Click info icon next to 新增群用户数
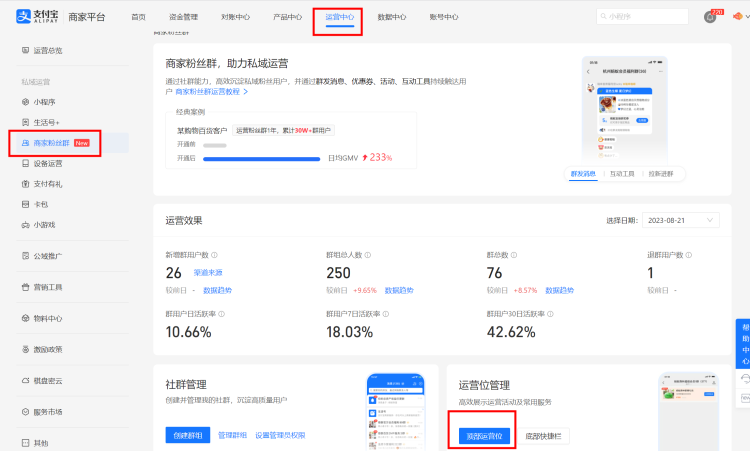The width and height of the screenshot is (750, 451). [214, 255]
